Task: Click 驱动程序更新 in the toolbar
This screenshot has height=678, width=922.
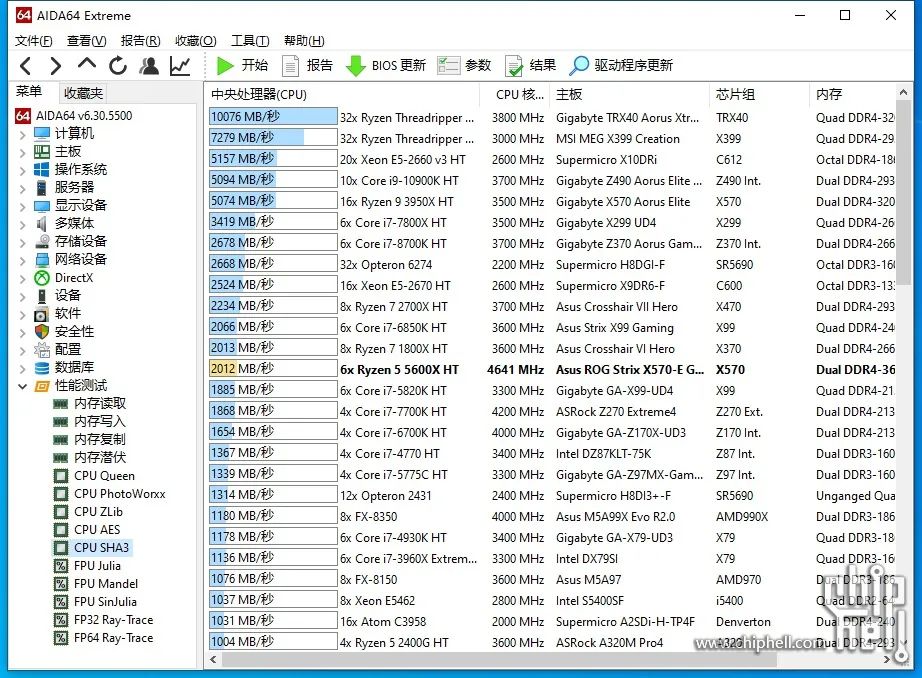Action: point(621,65)
